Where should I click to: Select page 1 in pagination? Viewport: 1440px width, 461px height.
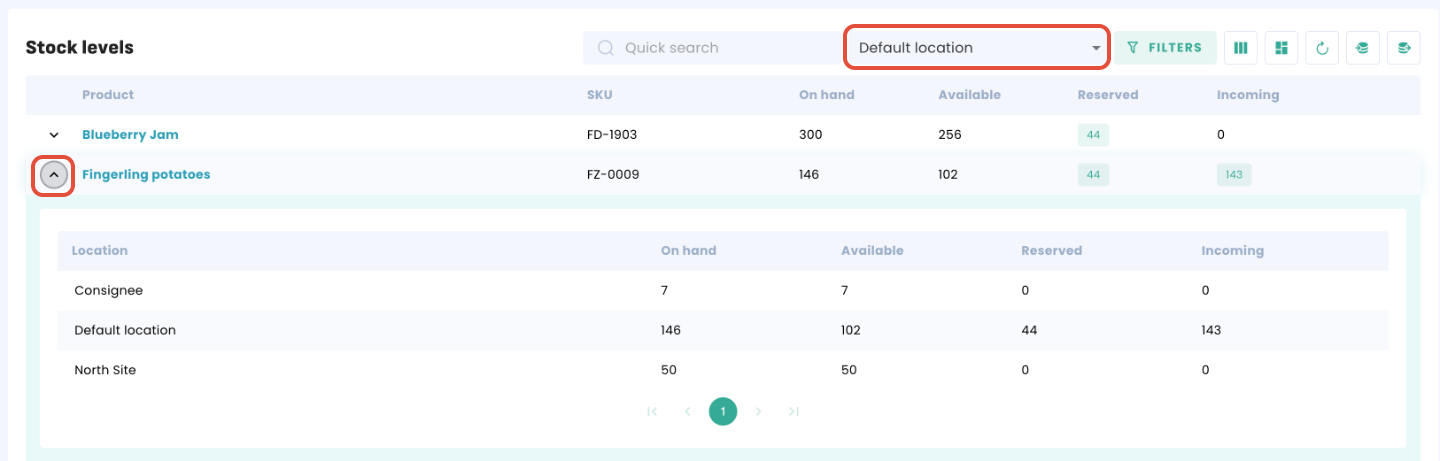point(723,411)
